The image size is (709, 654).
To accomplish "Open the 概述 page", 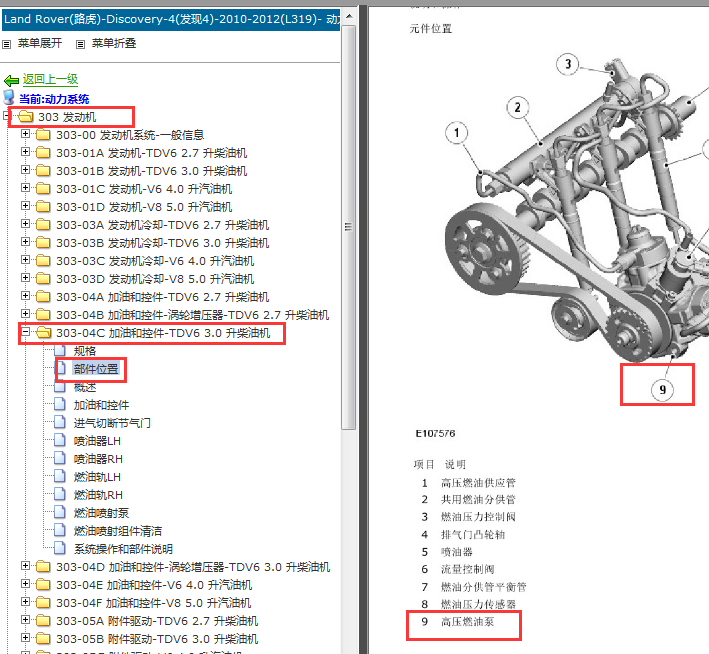I will point(85,387).
